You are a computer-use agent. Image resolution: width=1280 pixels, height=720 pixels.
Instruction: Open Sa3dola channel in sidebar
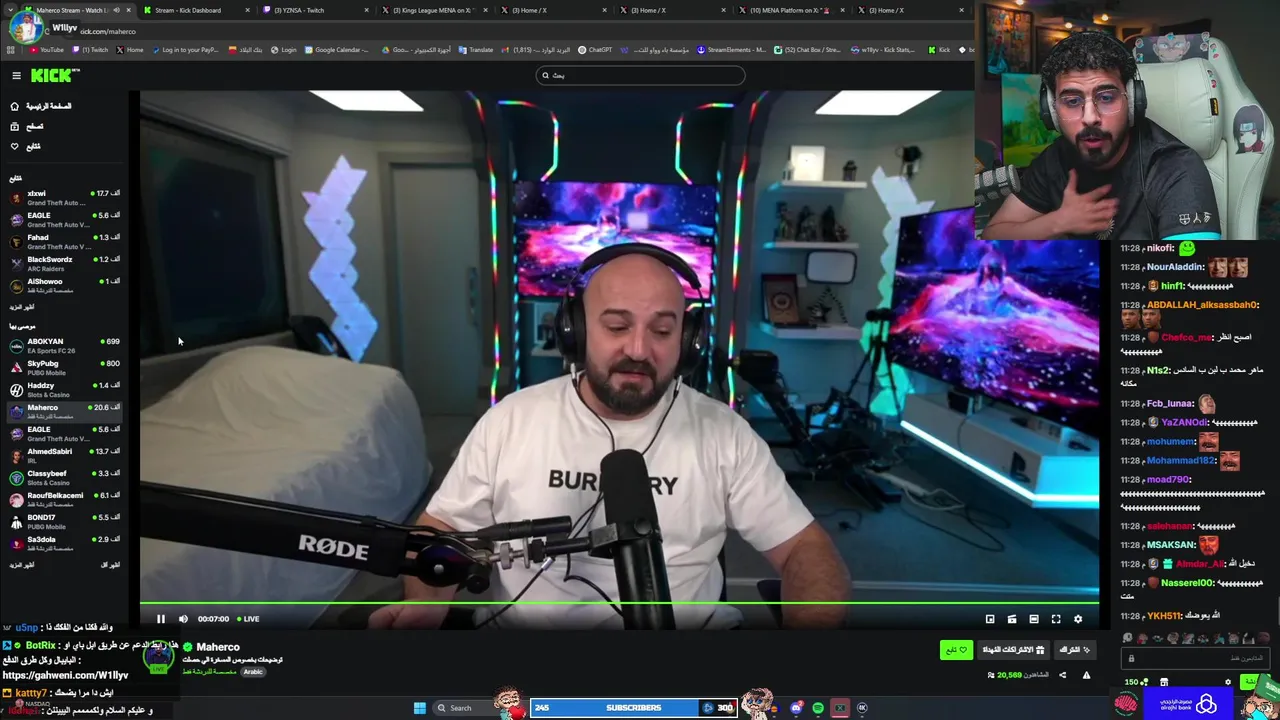tap(65, 544)
